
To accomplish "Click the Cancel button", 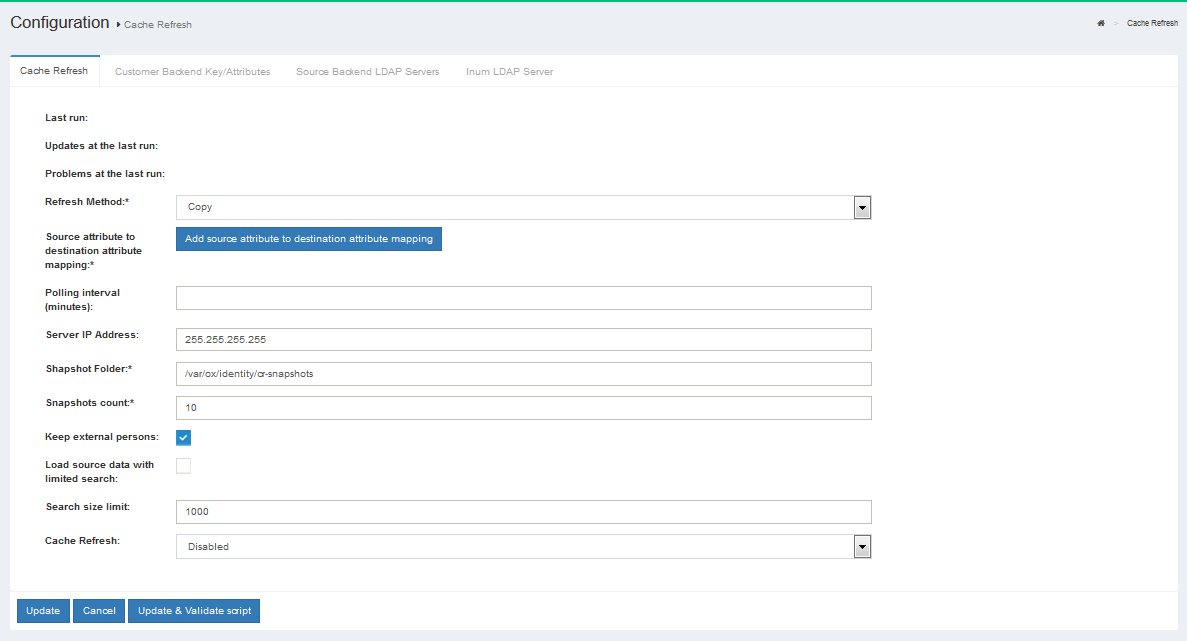I will (99, 611).
